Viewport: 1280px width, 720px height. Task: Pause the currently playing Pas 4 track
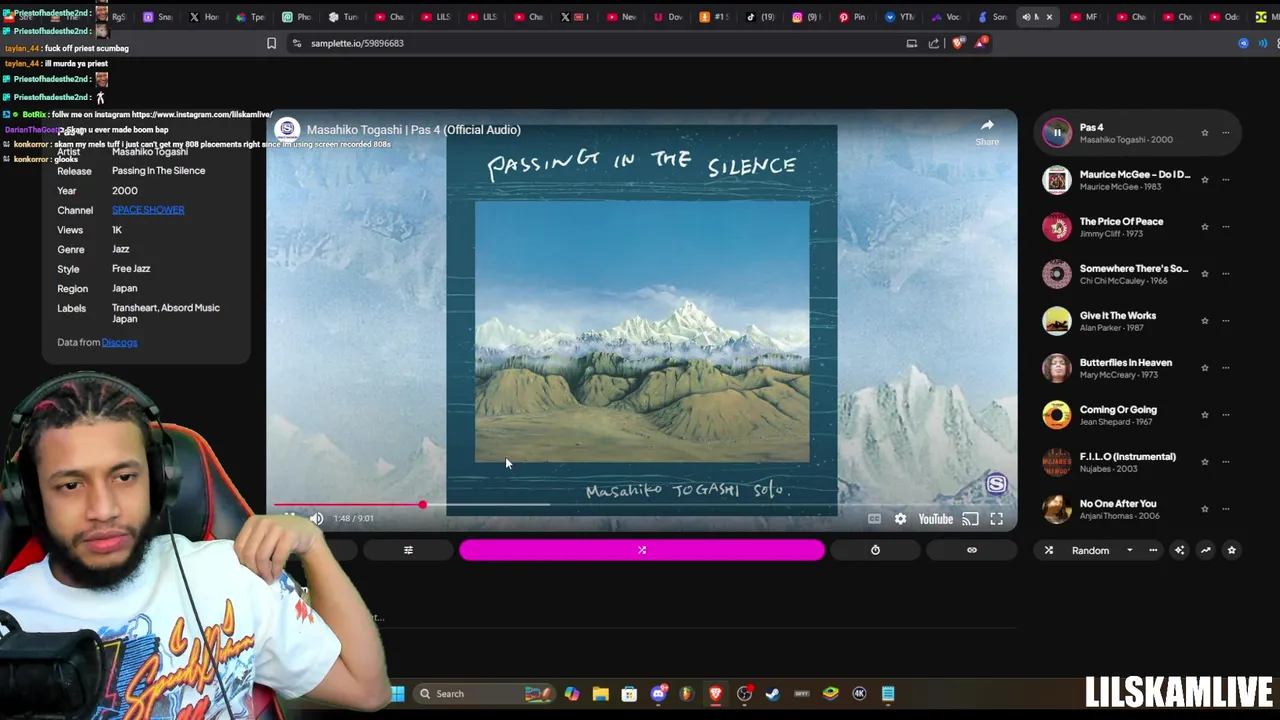coord(1057,132)
